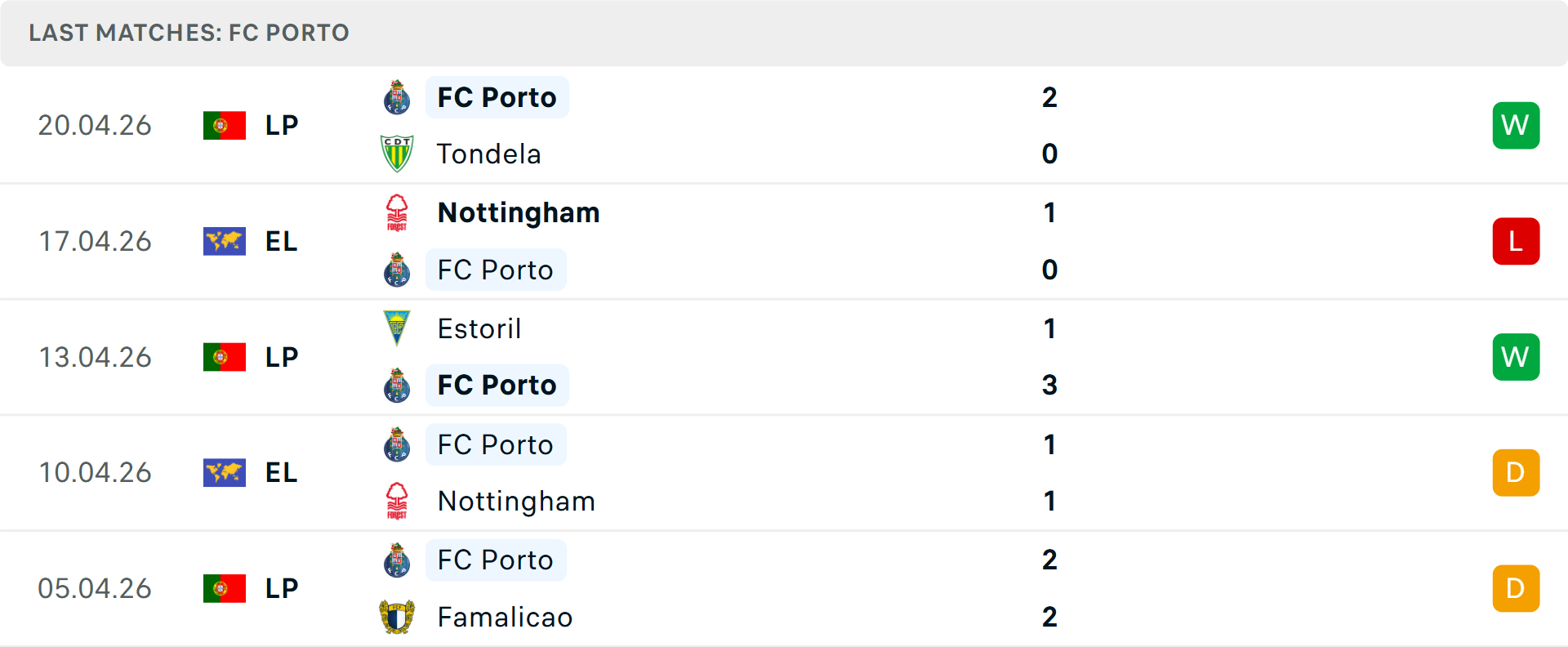Click the Tondela club crest icon

pos(397,154)
